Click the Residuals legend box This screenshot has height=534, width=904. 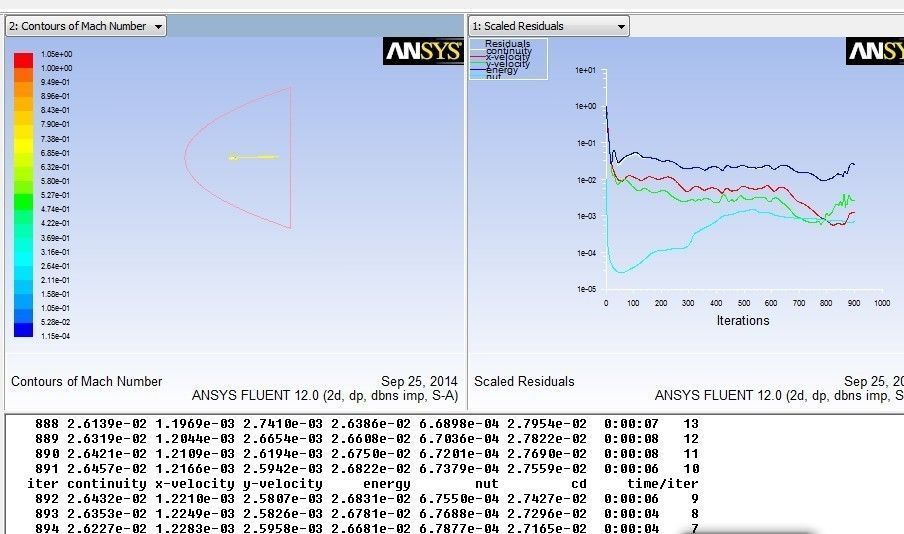508,59
